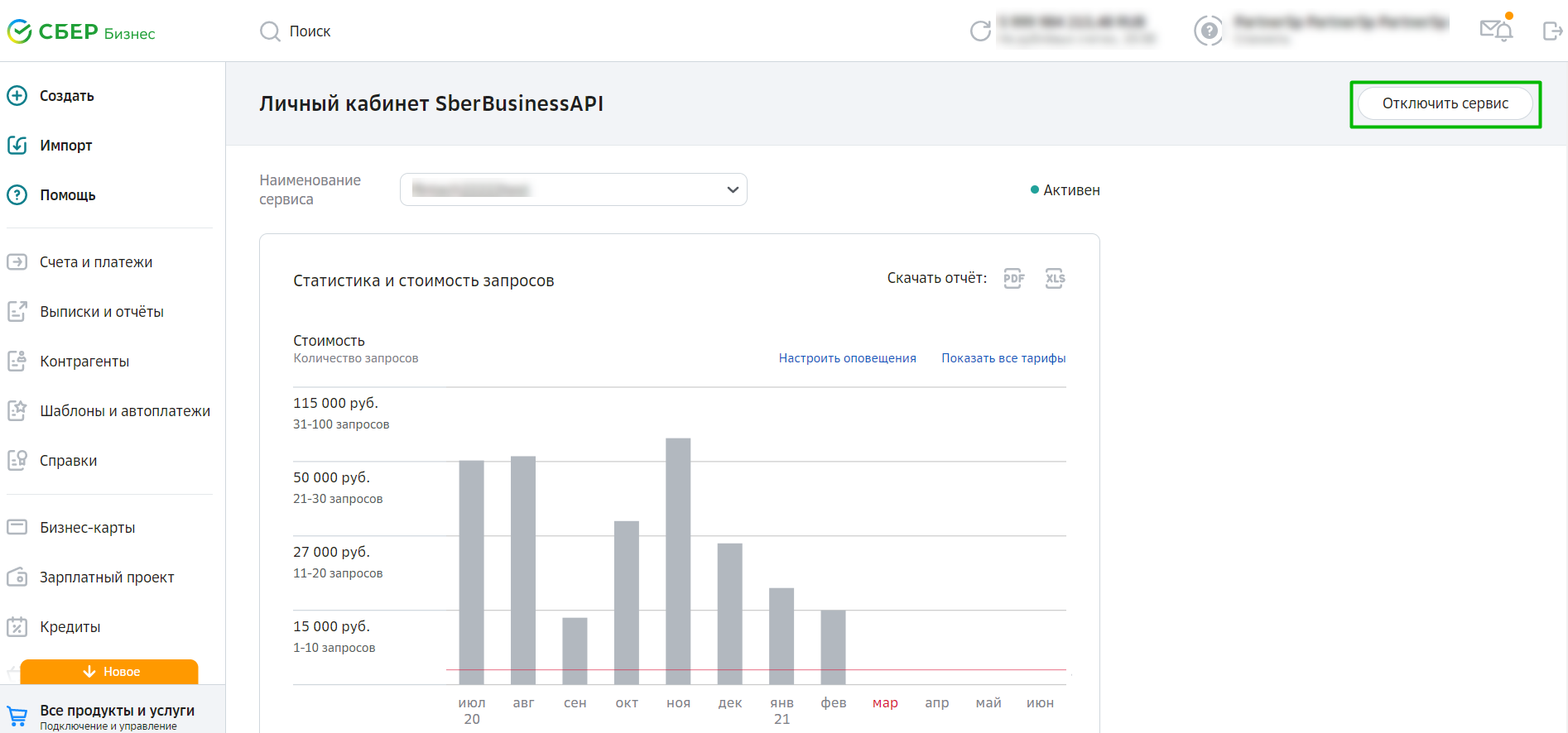Click the refresh balance icon
Viewport: 1568px width, 733px height.
pos(980,31)
